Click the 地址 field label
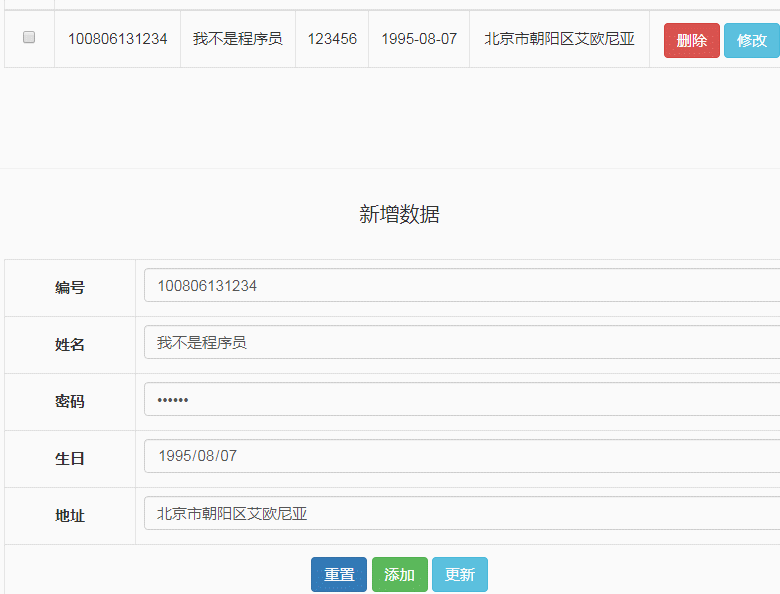The height and width of the screenshot is (594, 780). pyautogui.click(x=70, y=515)
